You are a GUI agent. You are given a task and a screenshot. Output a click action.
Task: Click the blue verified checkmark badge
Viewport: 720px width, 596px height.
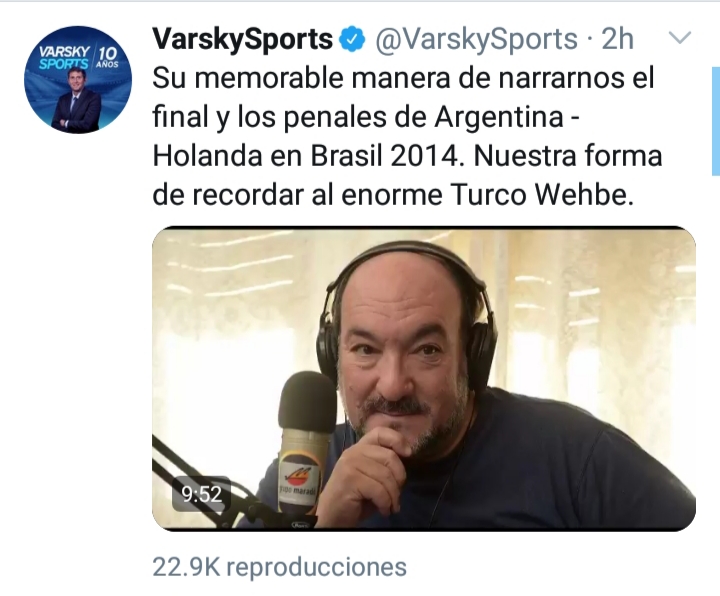click(x=352, y=39)
